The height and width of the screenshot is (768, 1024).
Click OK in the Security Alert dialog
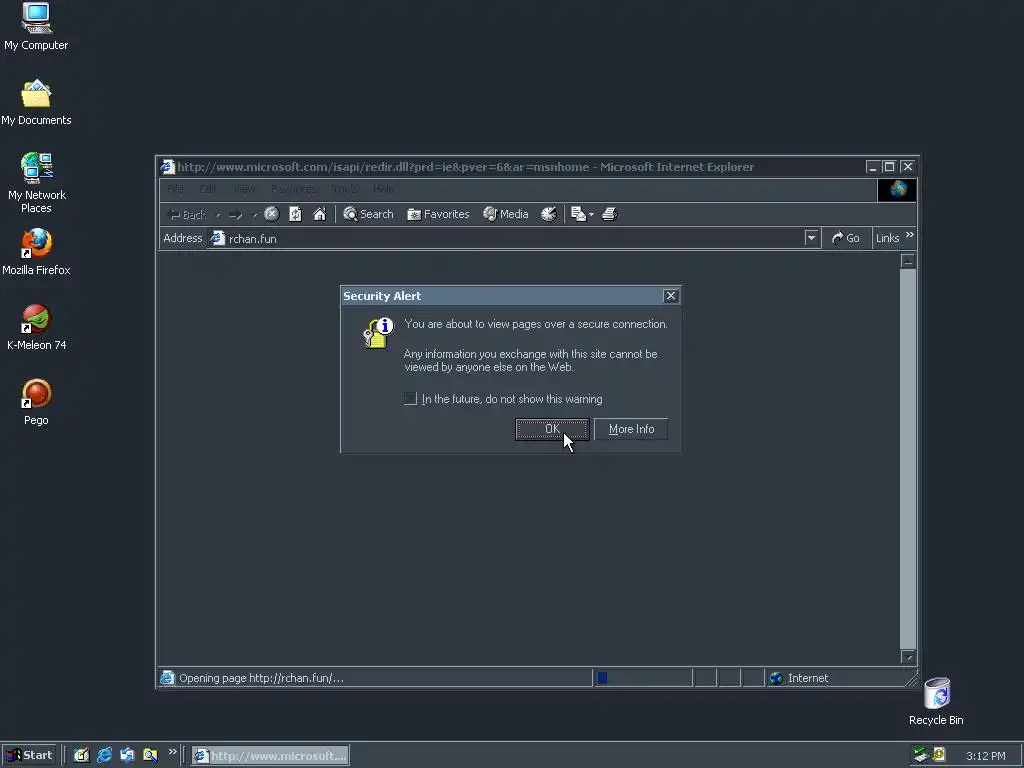point(552,429)
